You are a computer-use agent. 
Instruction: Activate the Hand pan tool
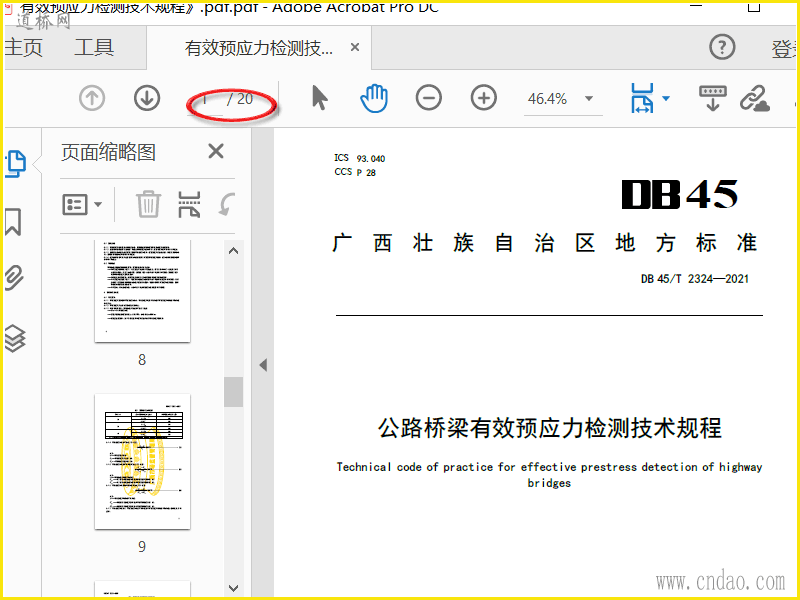pyautogui.click(x=374, y=98)
